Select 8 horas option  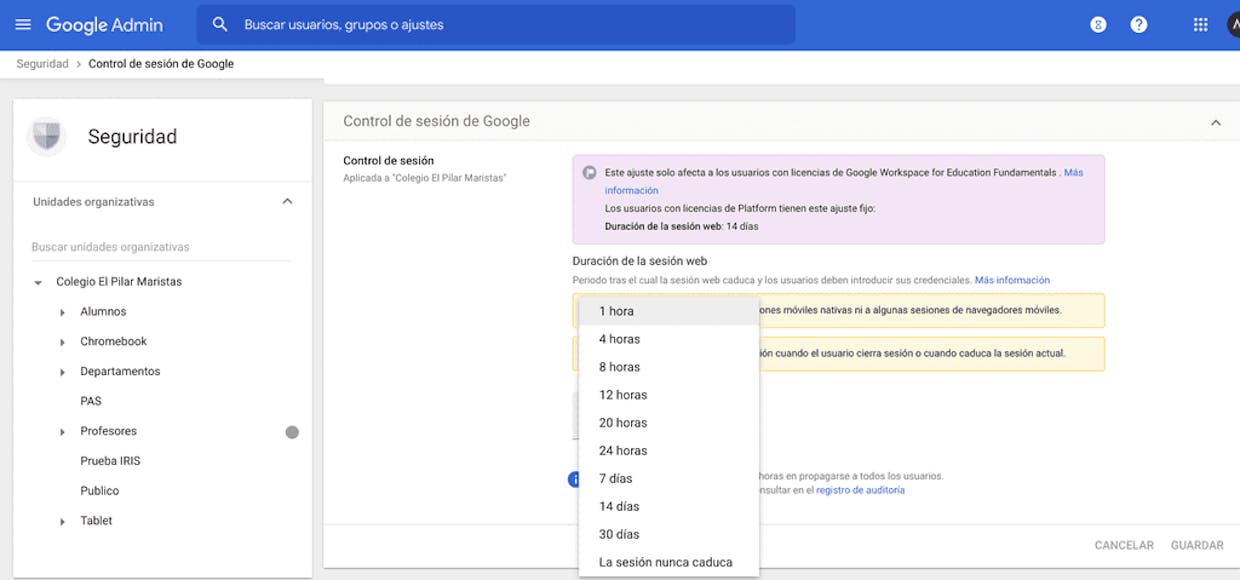pos(669,367)
